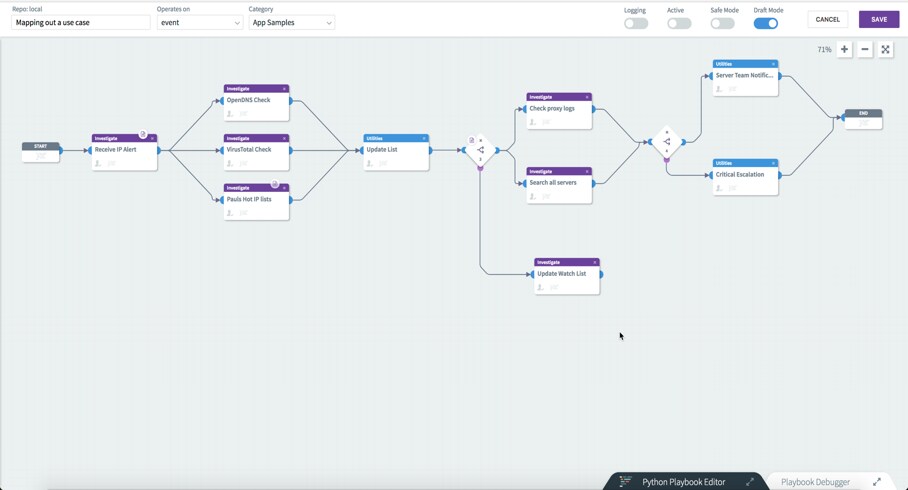Select the END block
Viewport: 908px width, 490px height.
pos(863,119)
